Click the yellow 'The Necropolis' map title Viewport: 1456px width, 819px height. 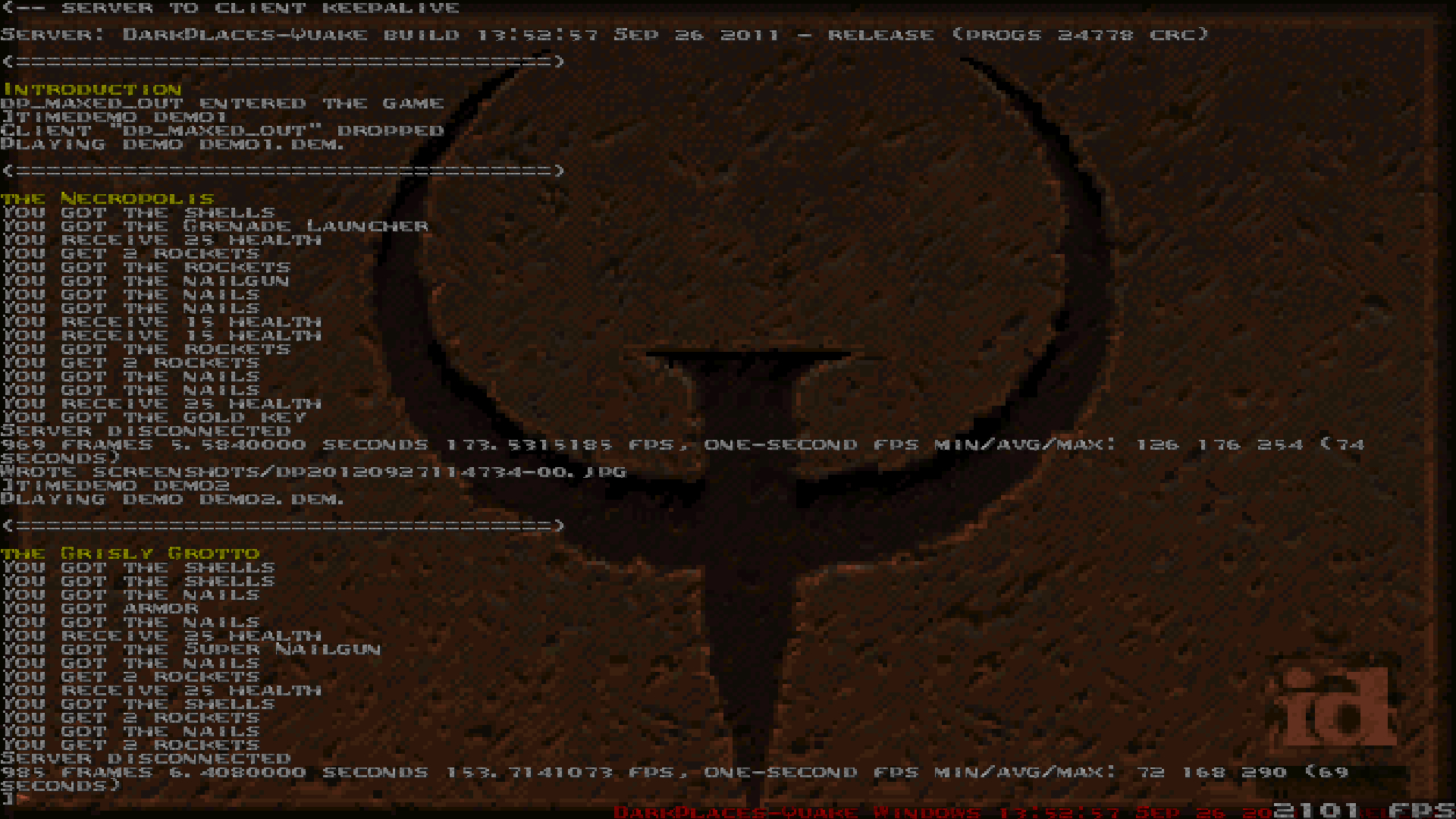point(107,199)
